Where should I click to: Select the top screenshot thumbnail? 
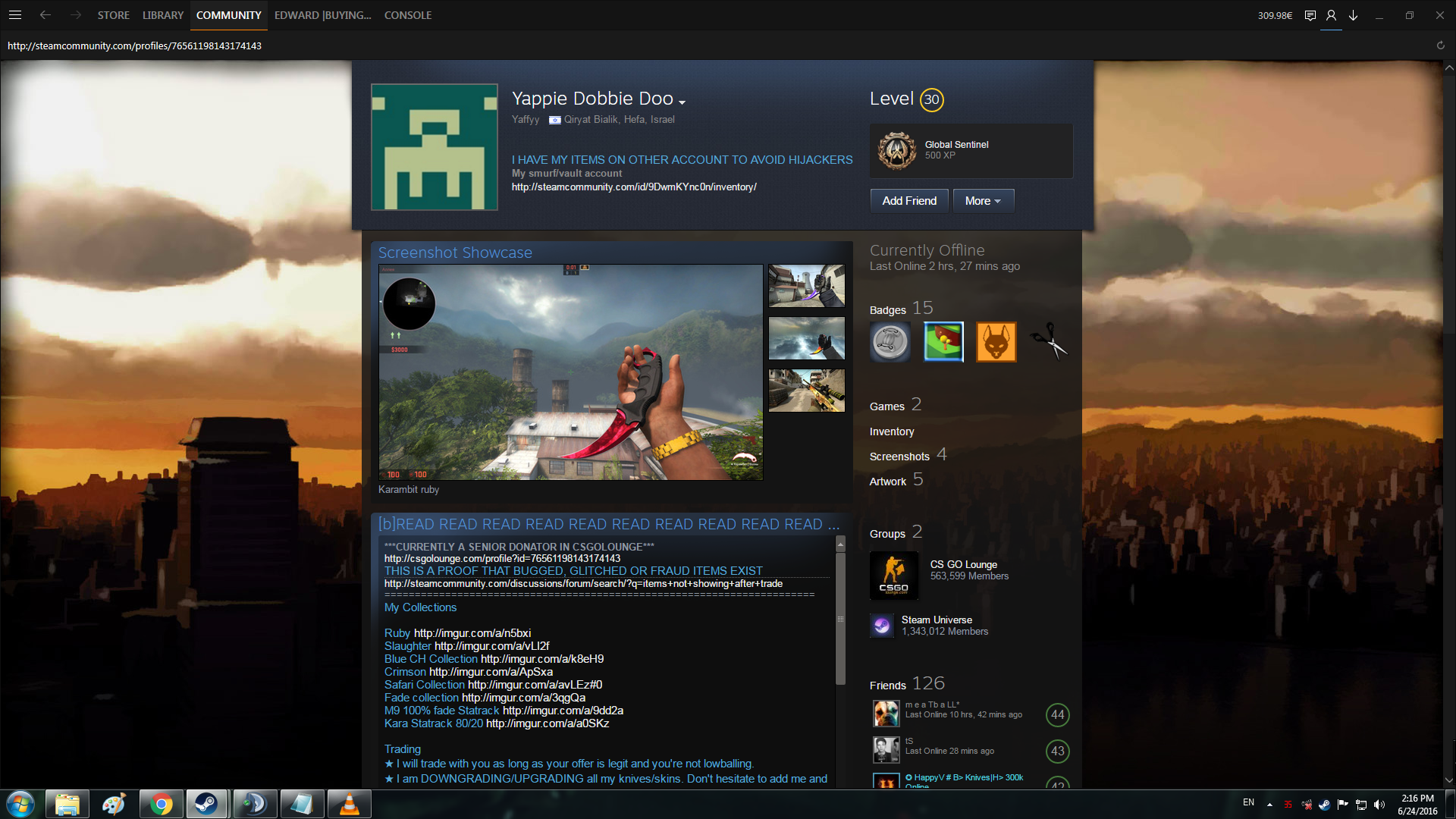pos(806,285)
